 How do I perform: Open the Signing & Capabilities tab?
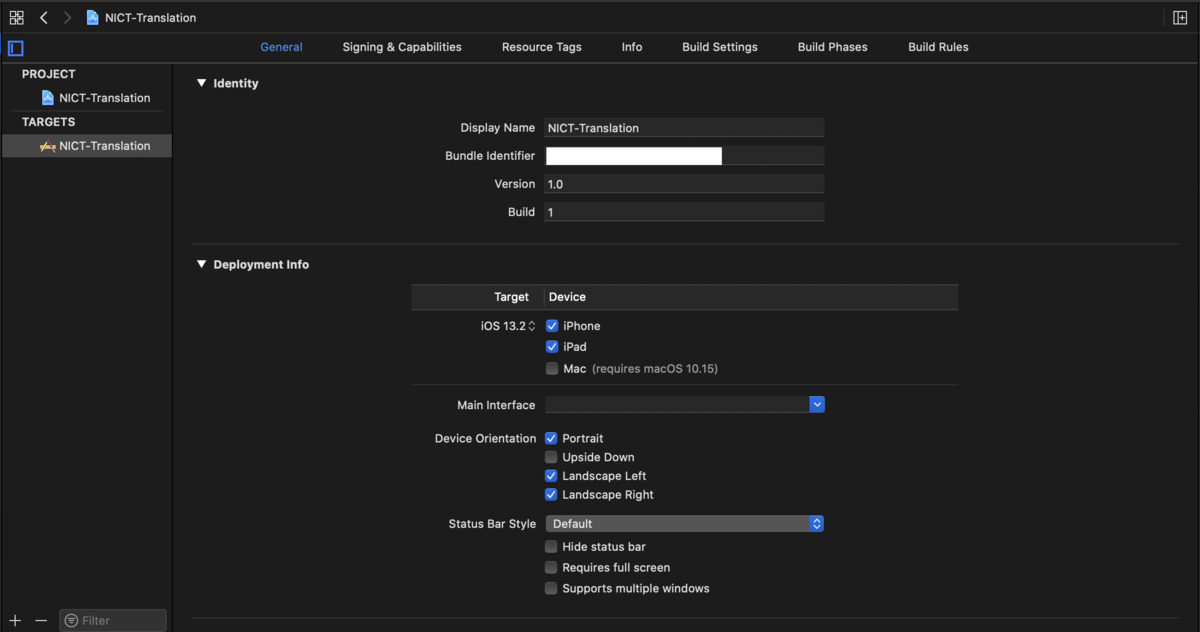click(402, 47)
